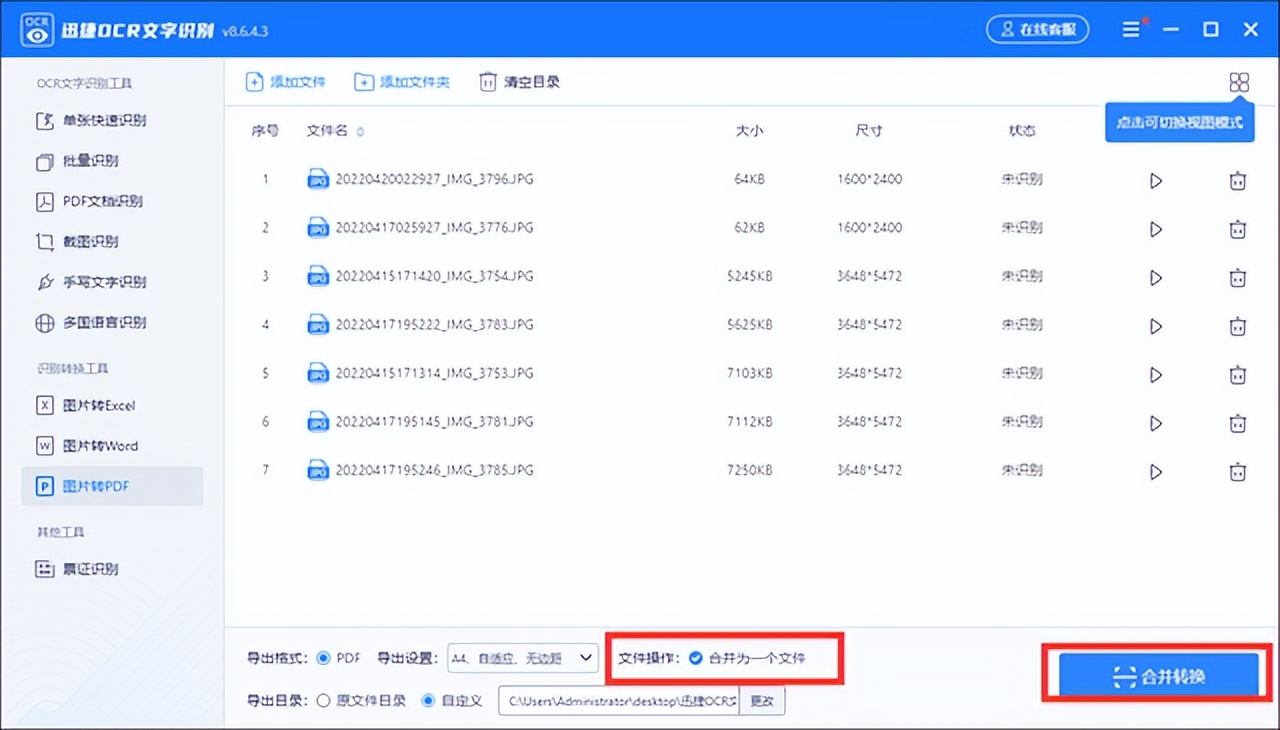1280x730 pixels.
Task: Switch to grid view mode
Action: 1238,82
